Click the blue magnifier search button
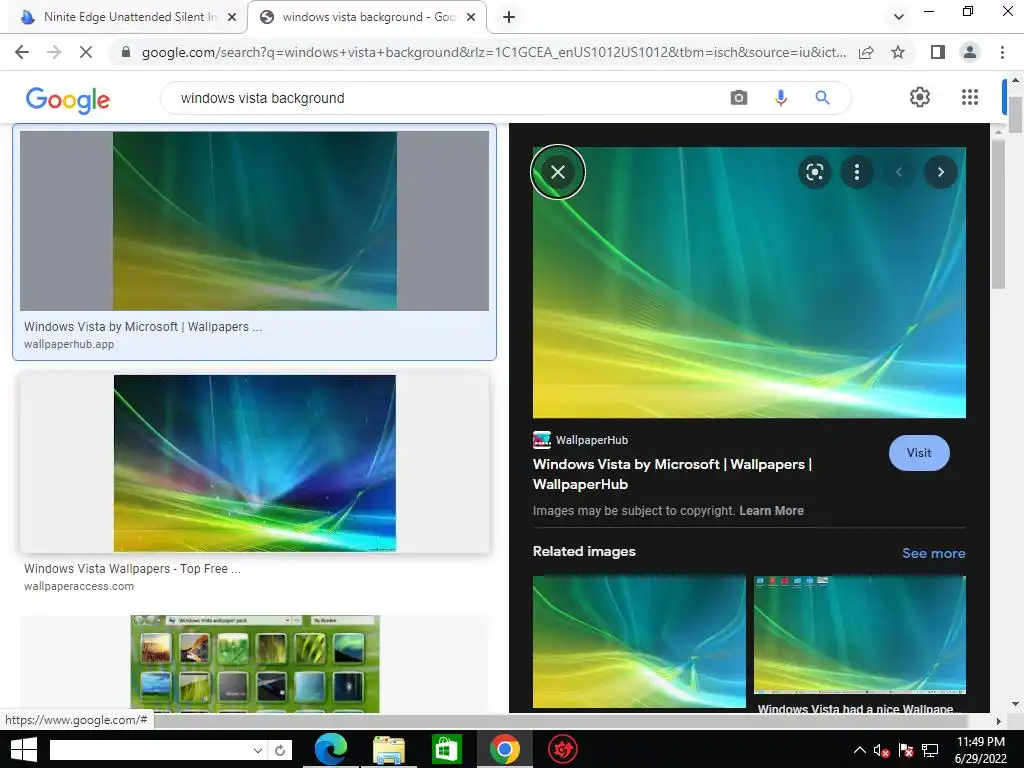This screenshot has height=768, width=1024. coord(822,98)
